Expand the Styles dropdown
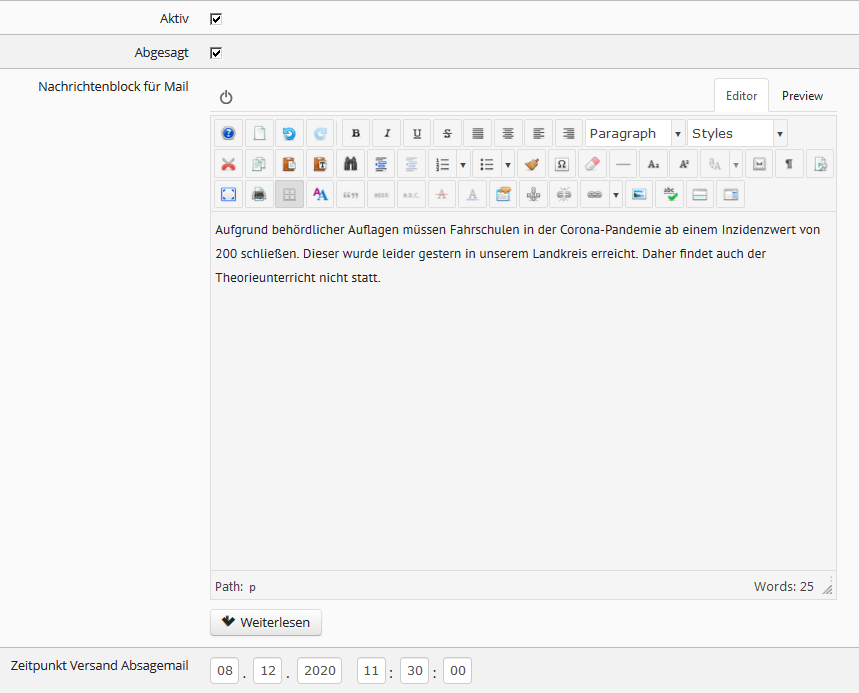This screenshot has height=693, width=859. click(x=779, y=134)
